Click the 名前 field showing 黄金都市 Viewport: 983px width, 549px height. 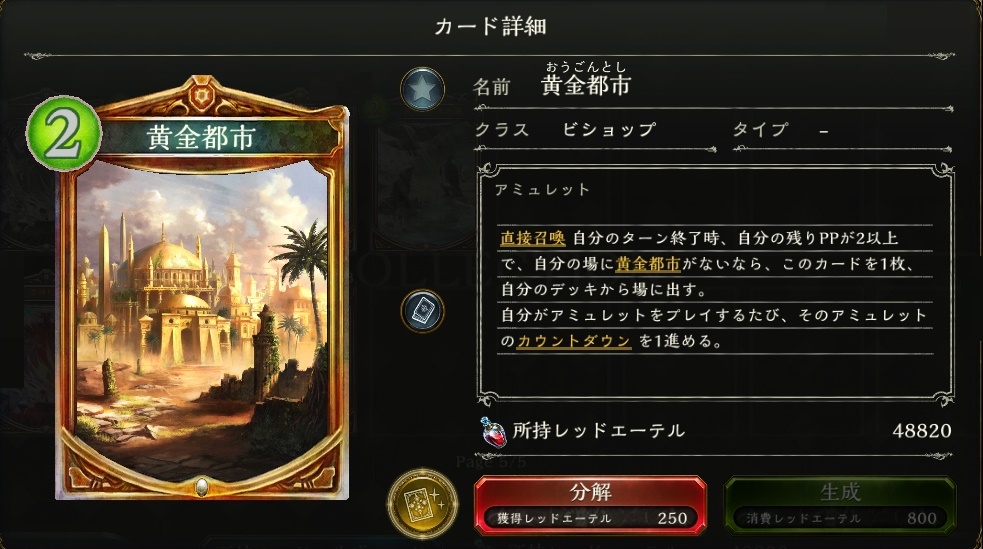(x=713, y=86)
